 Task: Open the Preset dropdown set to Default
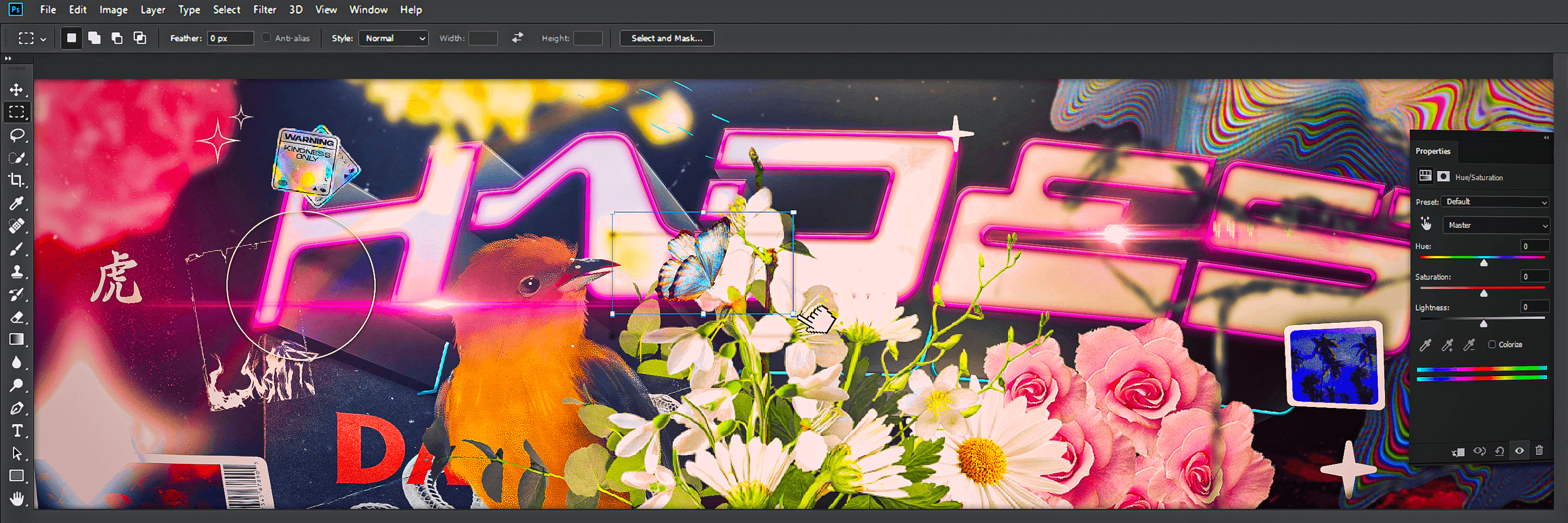pyautogui.click(x=1495, y=201)
